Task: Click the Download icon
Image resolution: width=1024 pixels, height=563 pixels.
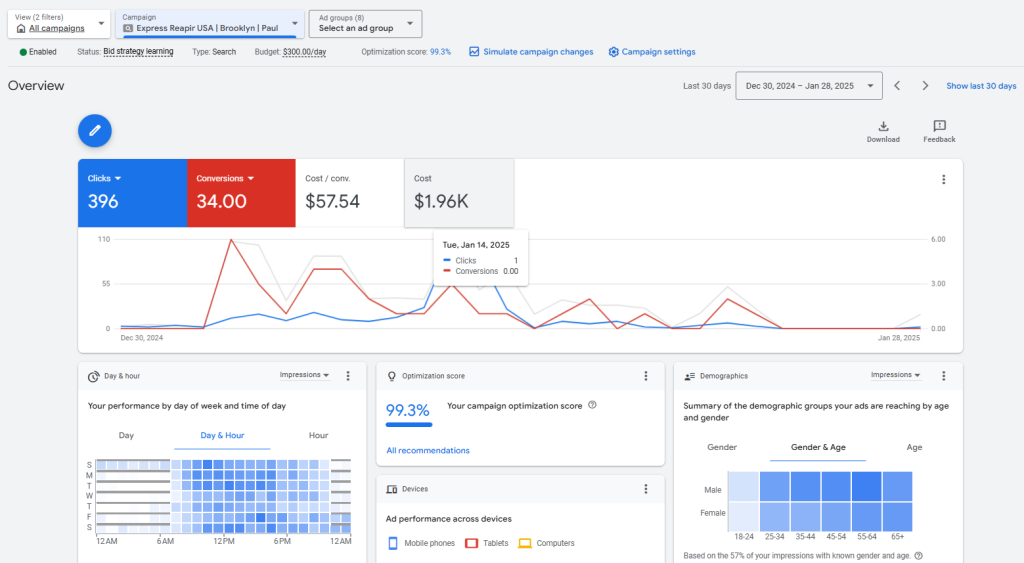Action: click(883, 127)
